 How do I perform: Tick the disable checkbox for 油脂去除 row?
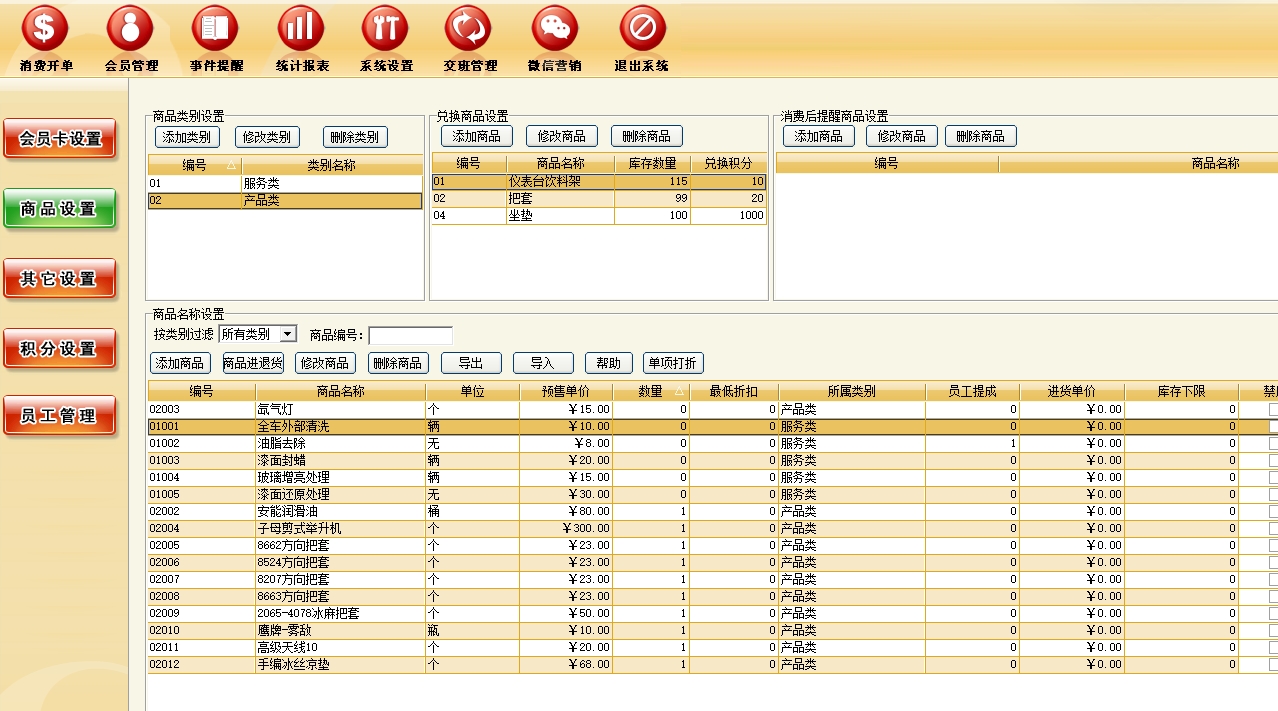point(1273,443)
